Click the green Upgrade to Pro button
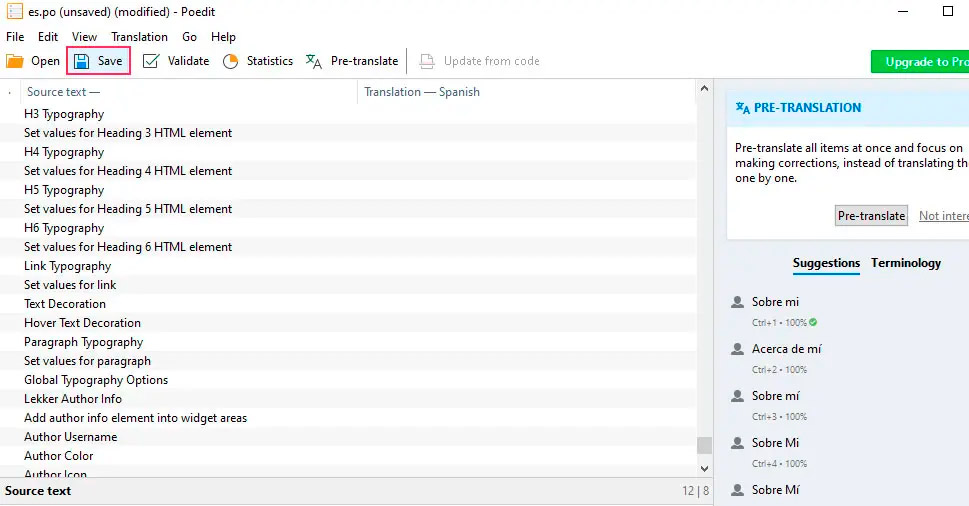The height and width of the screenshot is (506, 969). pos(920,62)
